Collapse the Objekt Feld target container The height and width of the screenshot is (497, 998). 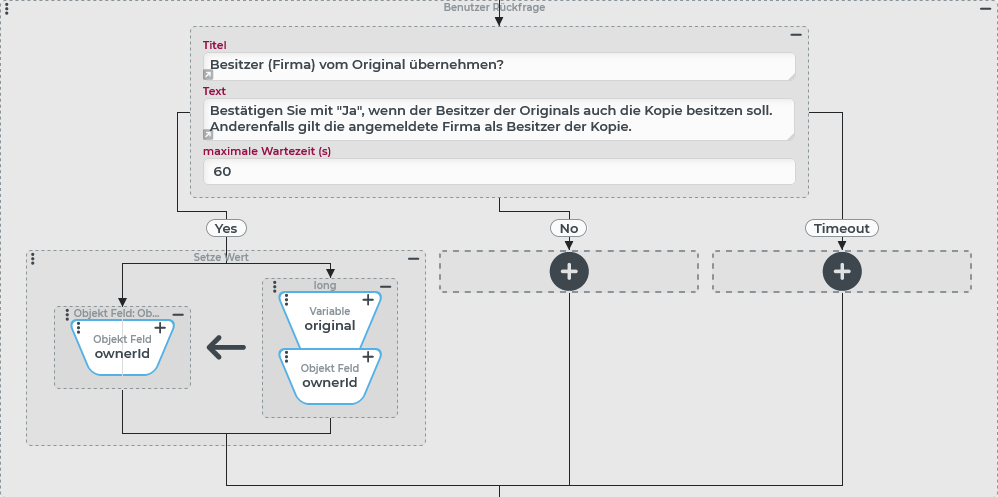179,313
